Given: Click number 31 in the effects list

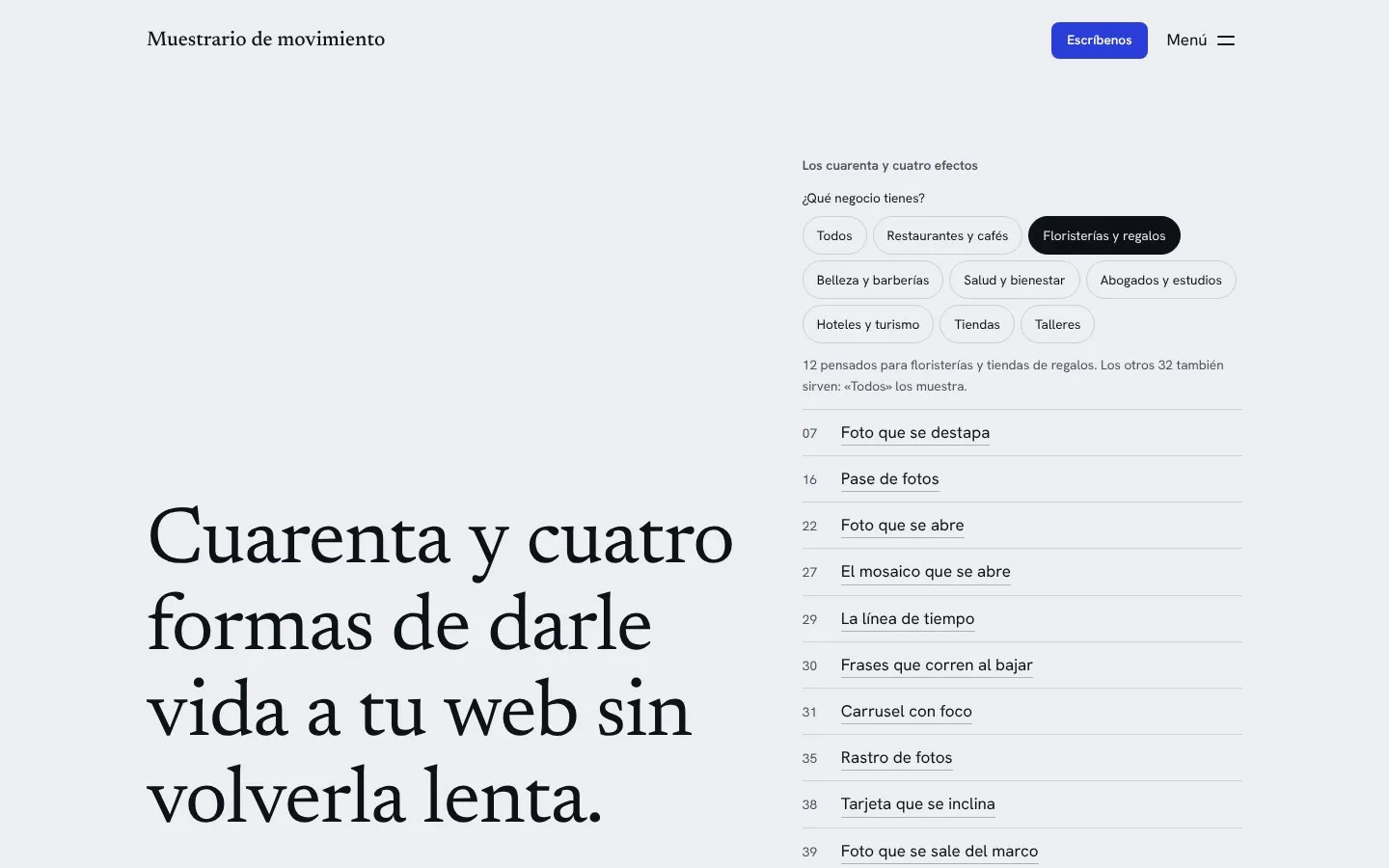Looking at the screenshot, I should coord(809,713).
